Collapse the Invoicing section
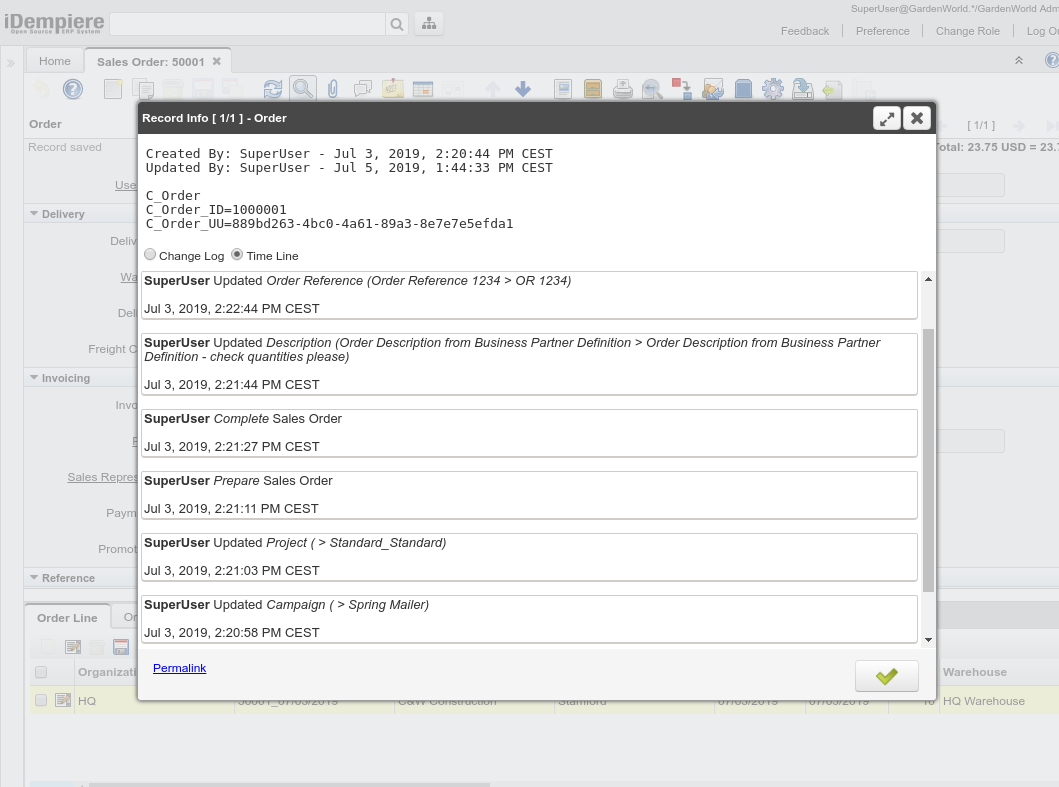 click(33, 377)
